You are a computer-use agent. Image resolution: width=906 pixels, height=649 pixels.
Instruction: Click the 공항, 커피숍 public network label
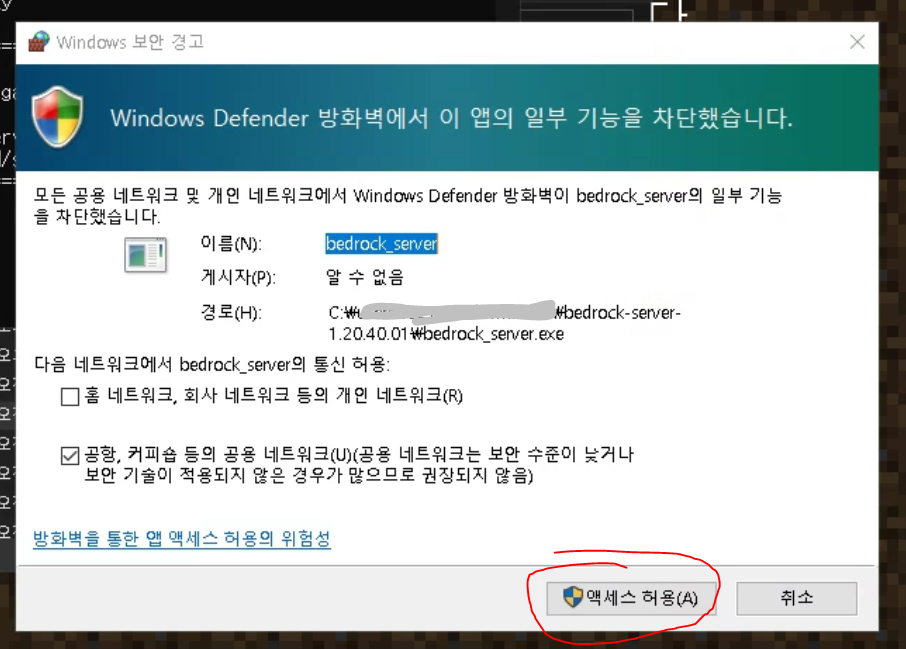pos(359,465)
